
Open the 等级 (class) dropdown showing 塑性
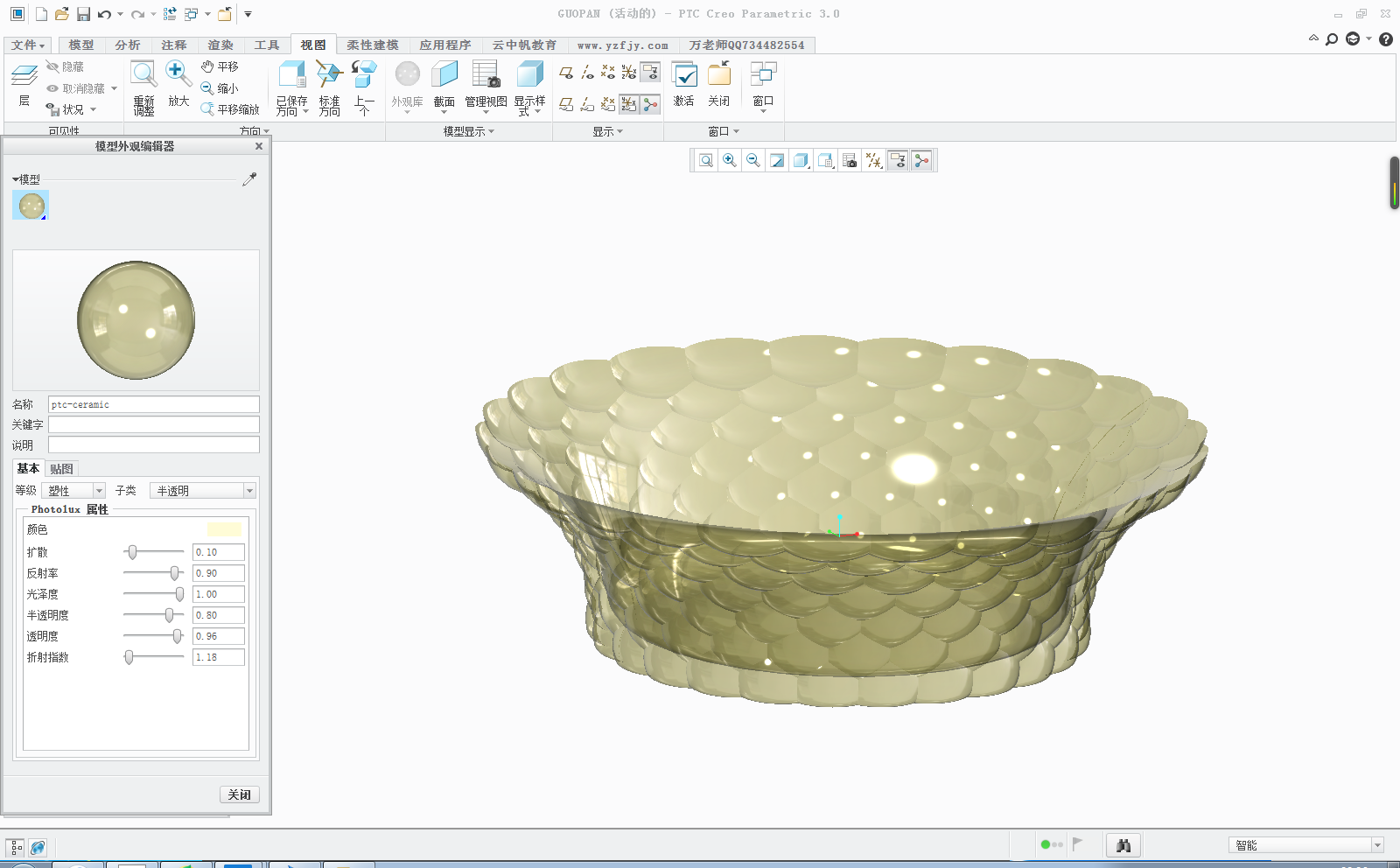(73, 491)
